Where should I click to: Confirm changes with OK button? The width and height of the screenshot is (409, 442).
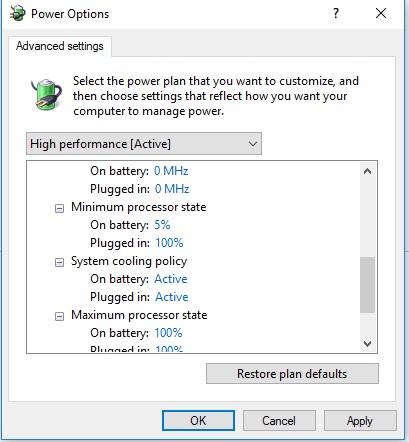point(198,421)
